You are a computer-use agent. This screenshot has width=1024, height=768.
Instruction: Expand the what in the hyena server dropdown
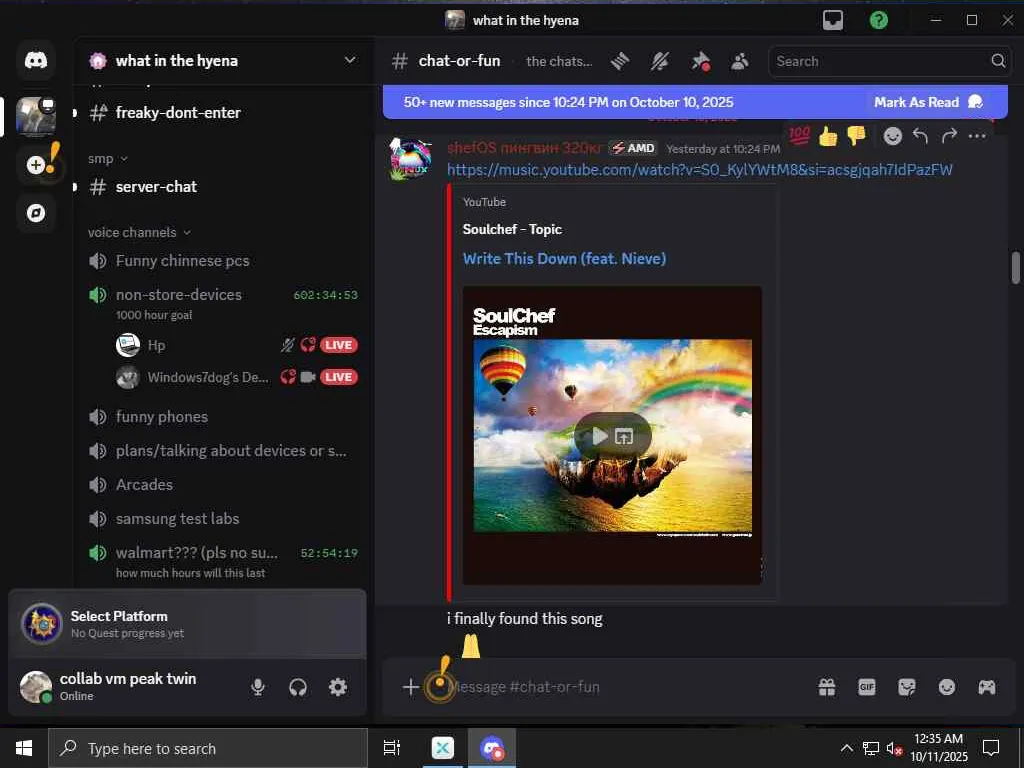(x=350, y=60)
